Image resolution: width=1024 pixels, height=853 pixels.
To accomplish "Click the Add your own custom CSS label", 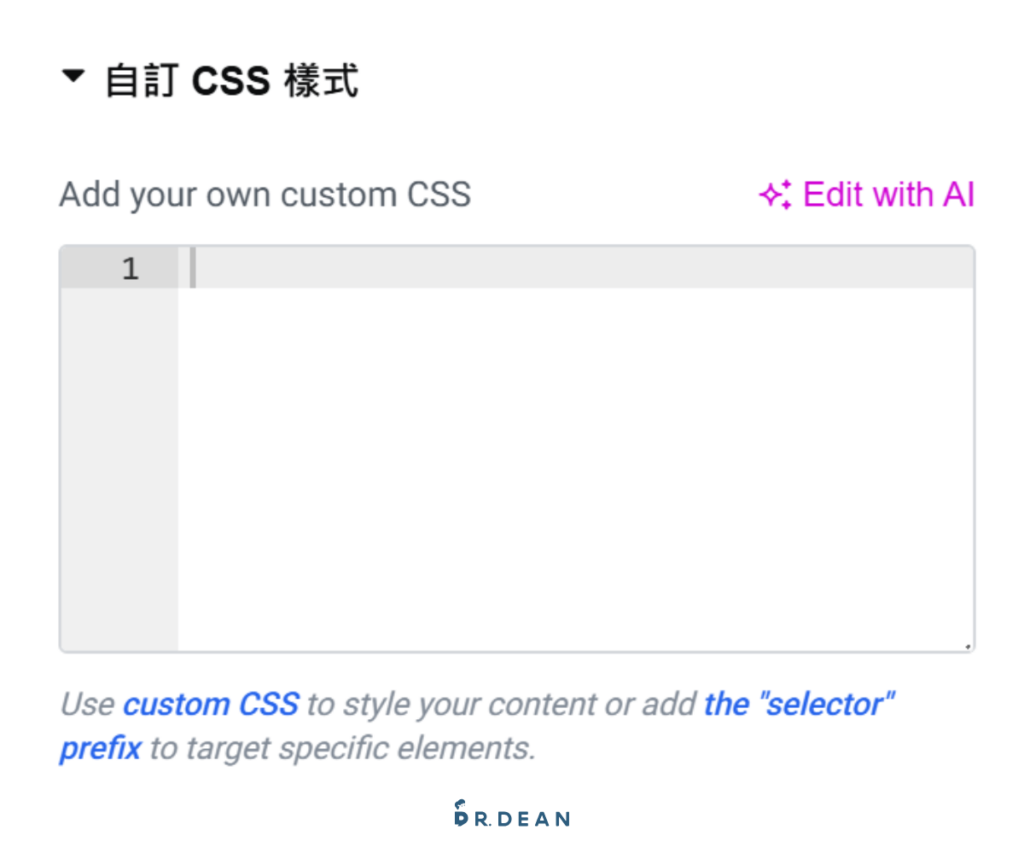I will (266, 194).
